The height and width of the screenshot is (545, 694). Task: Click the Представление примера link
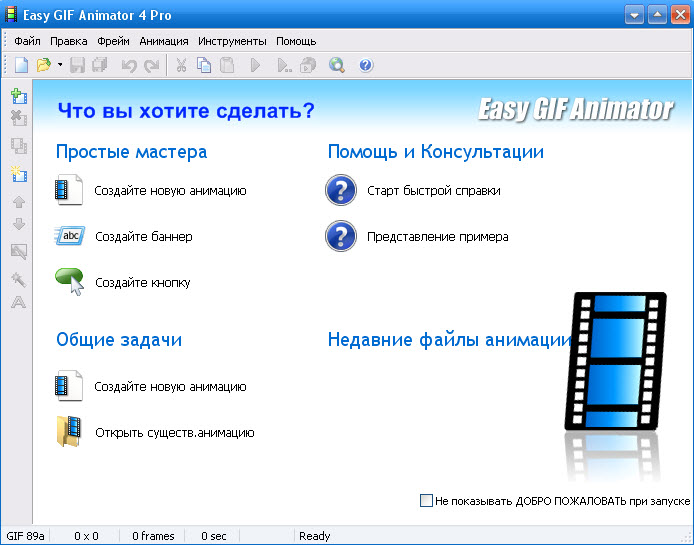coord(438,237)
